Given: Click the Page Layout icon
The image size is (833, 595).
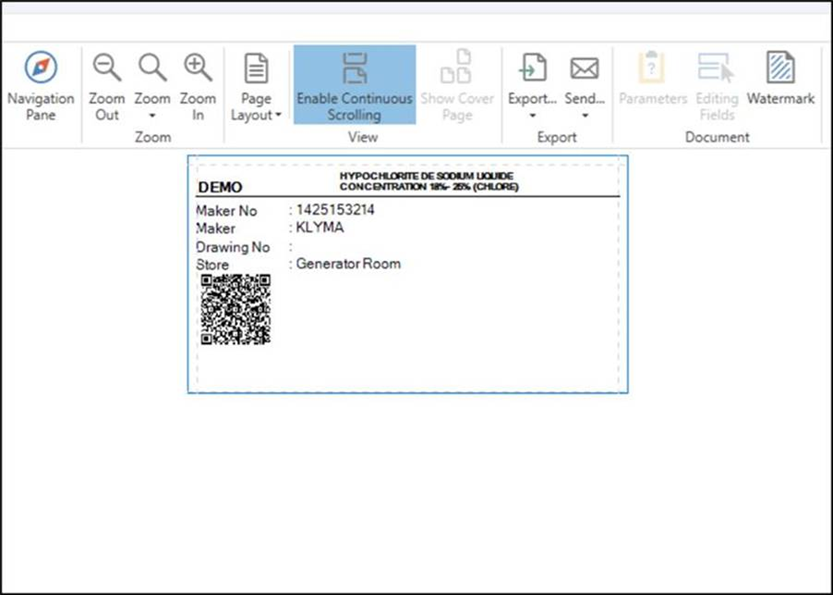Looking at the screenshot, I should 256,67.
